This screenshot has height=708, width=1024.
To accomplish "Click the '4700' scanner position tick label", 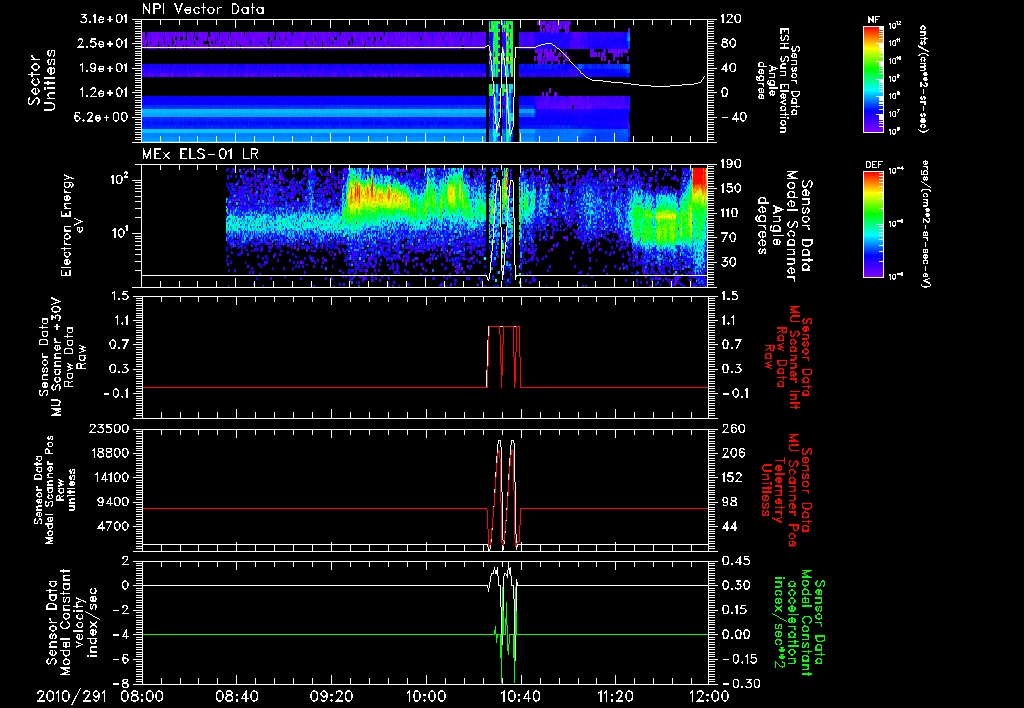I will coord(114,526).
